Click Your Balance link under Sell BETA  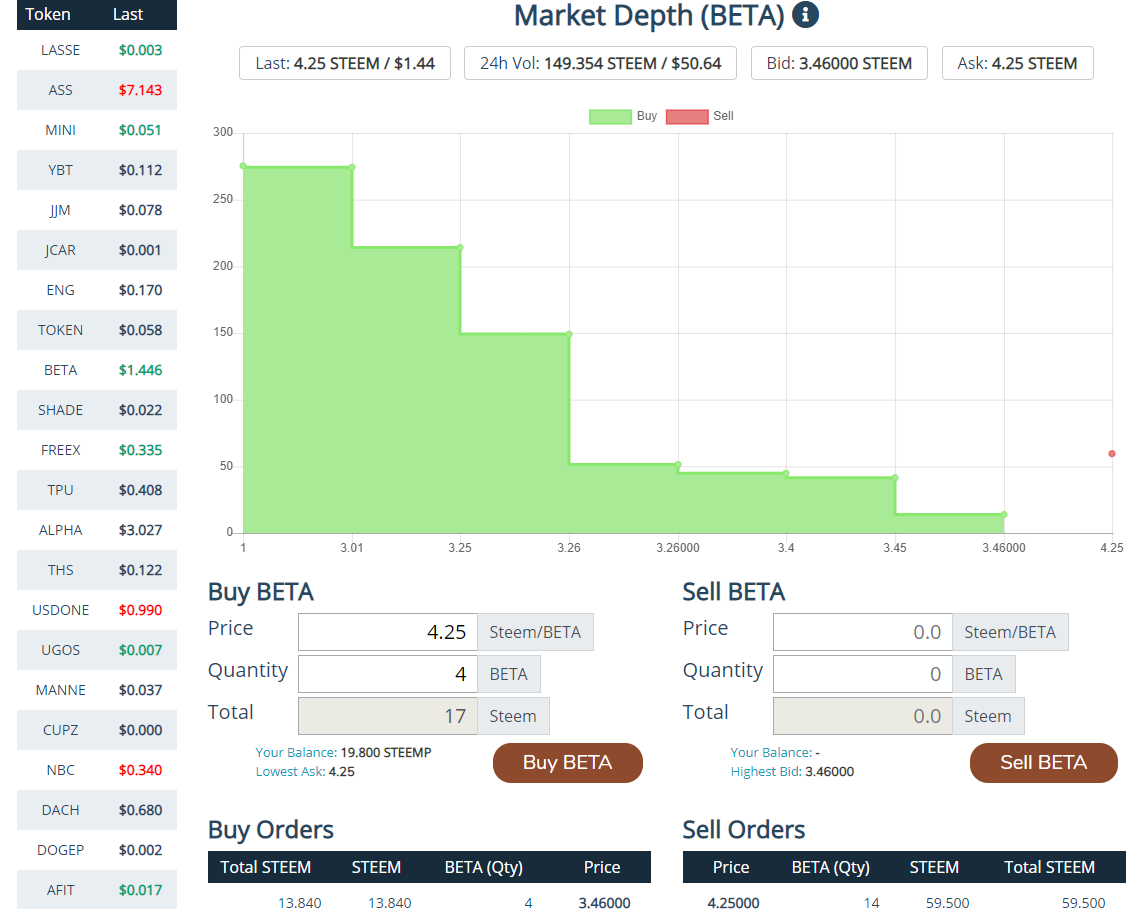tap(775, 752)
